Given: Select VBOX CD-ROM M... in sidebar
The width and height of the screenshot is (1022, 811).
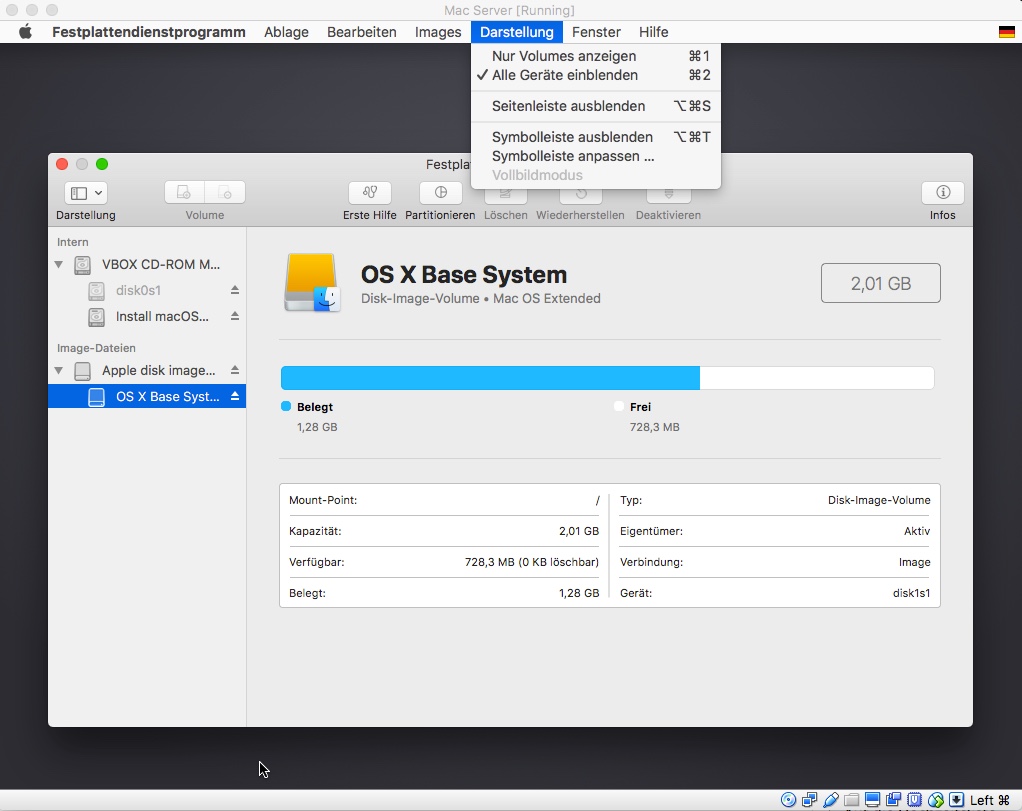Looking at the screenshot, I should [x=147, y=265].
